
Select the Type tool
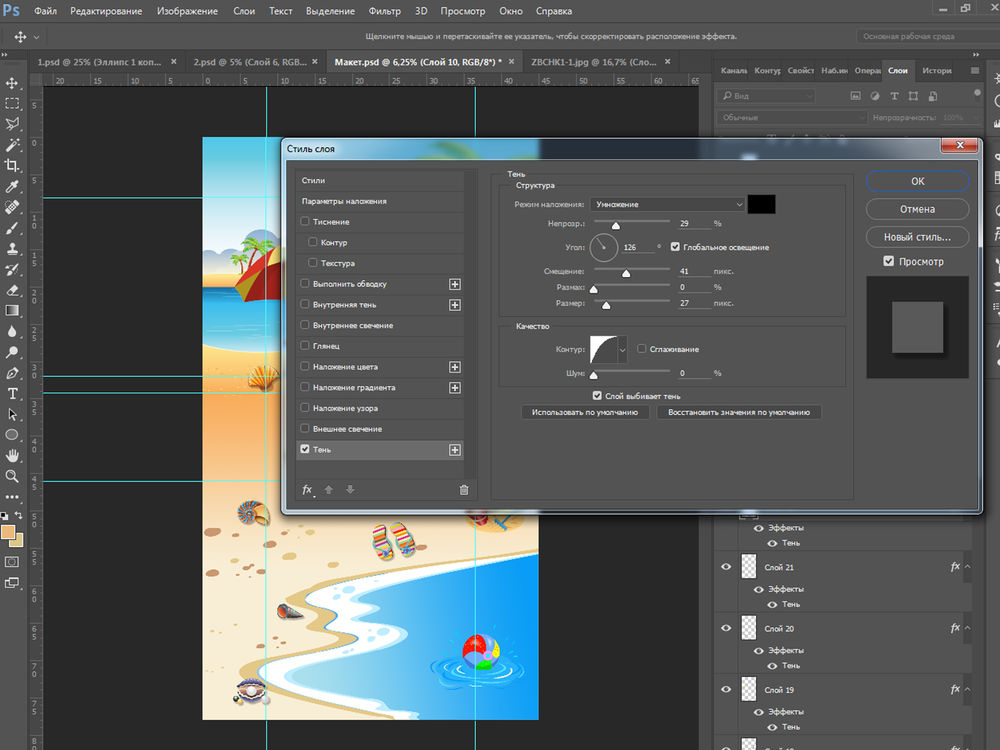click(13, 394)
